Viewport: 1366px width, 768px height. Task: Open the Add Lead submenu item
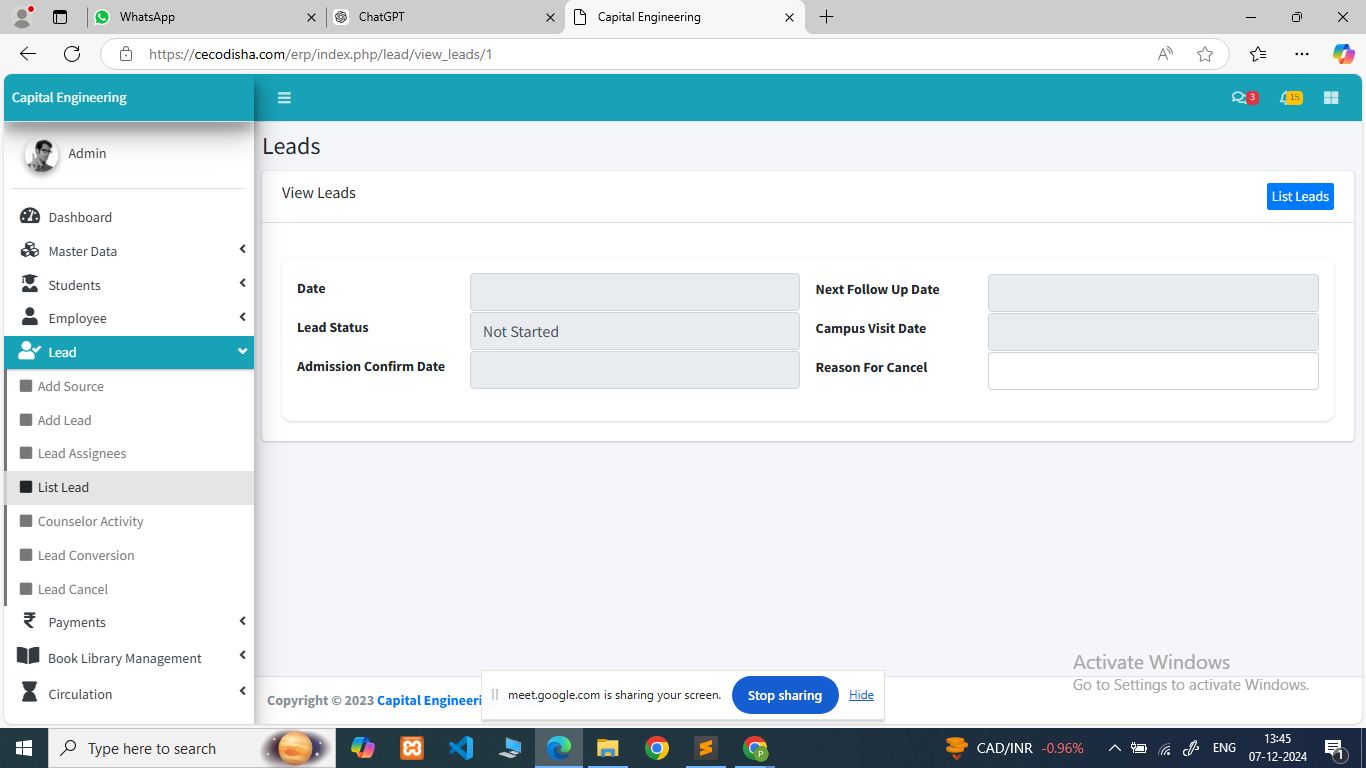click(65, 420)
